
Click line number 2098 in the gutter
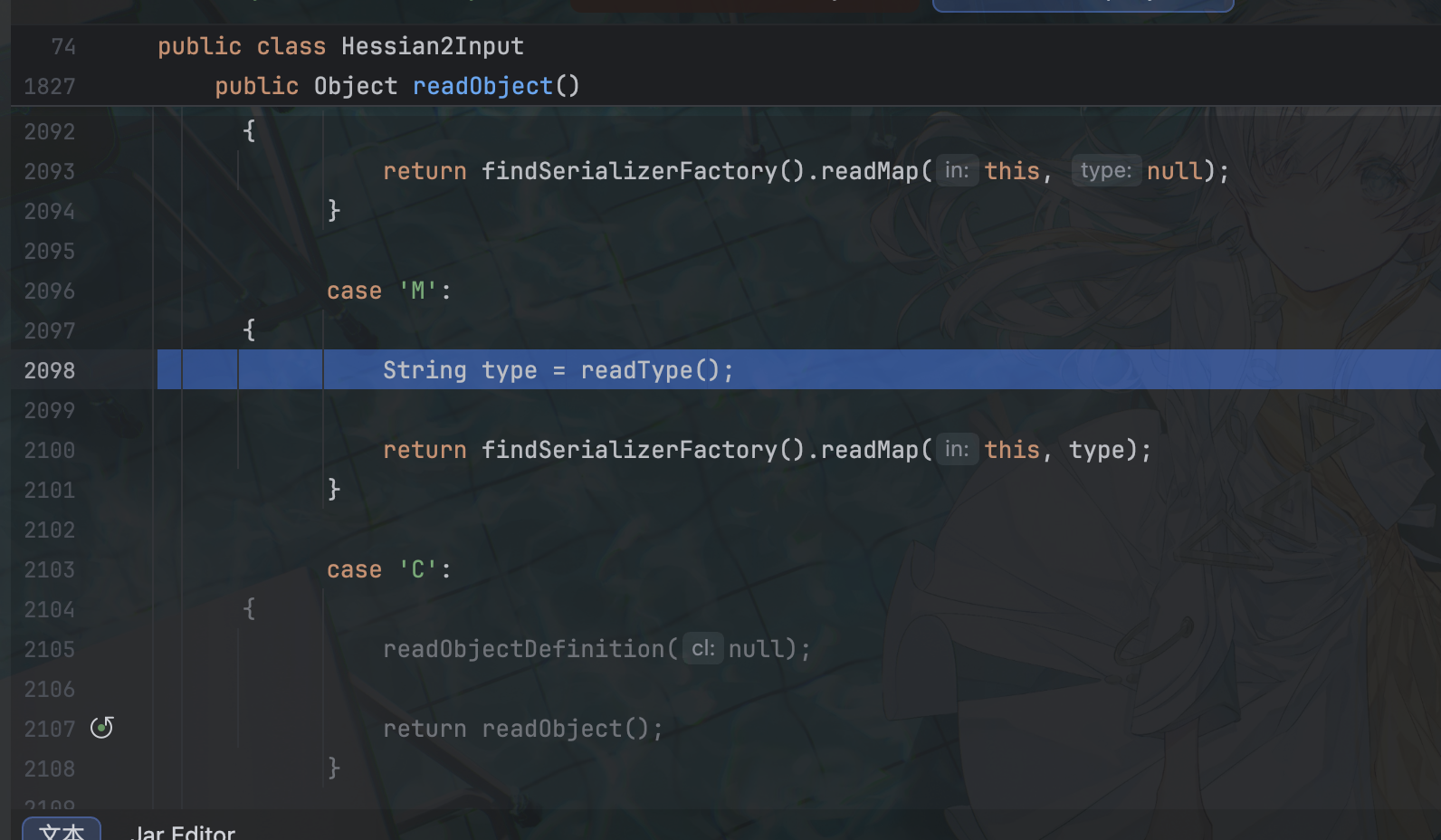click(50, 370)
